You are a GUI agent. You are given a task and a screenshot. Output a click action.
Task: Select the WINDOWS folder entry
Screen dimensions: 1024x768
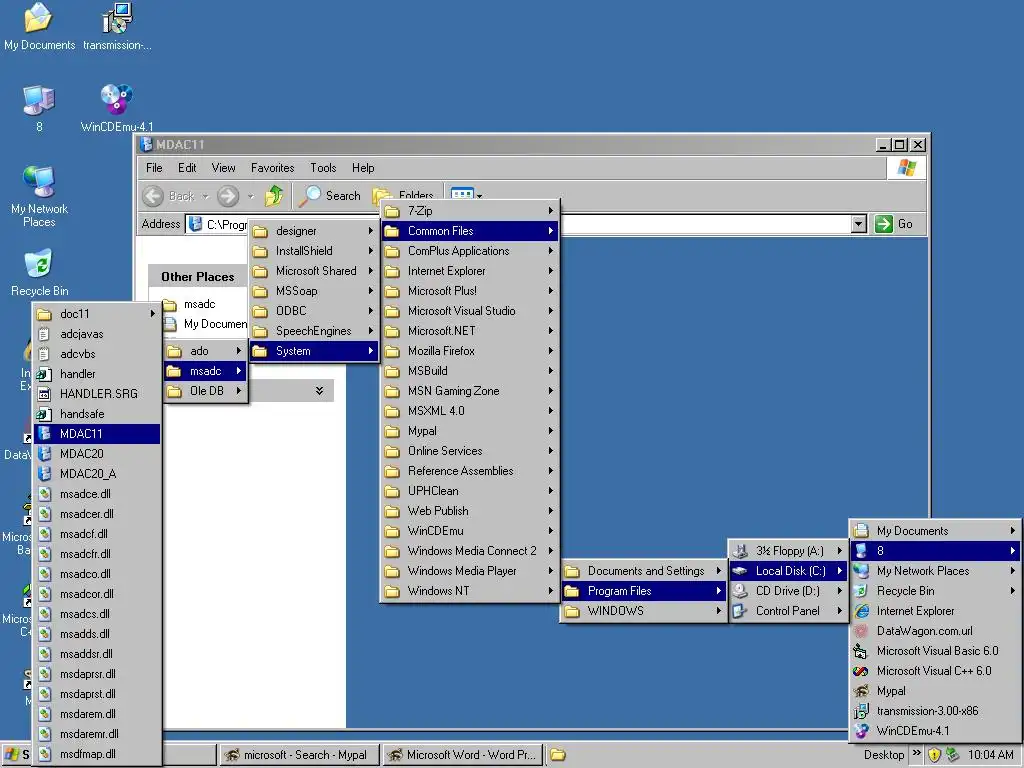(644, 611)
